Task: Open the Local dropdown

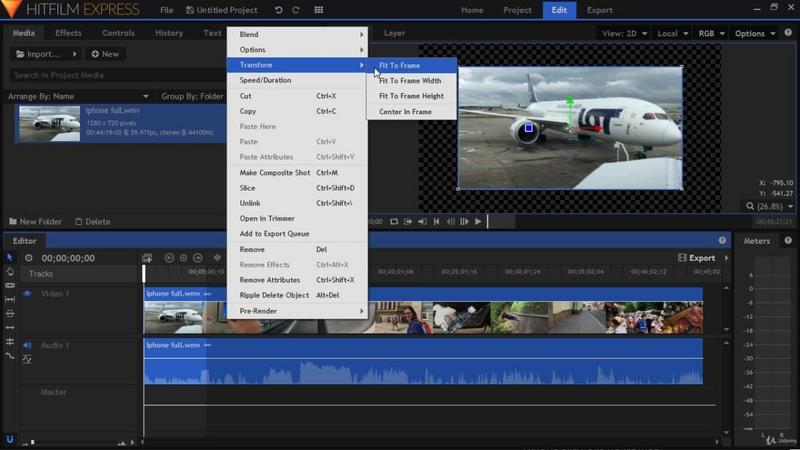Action: [x=672, y=33]
